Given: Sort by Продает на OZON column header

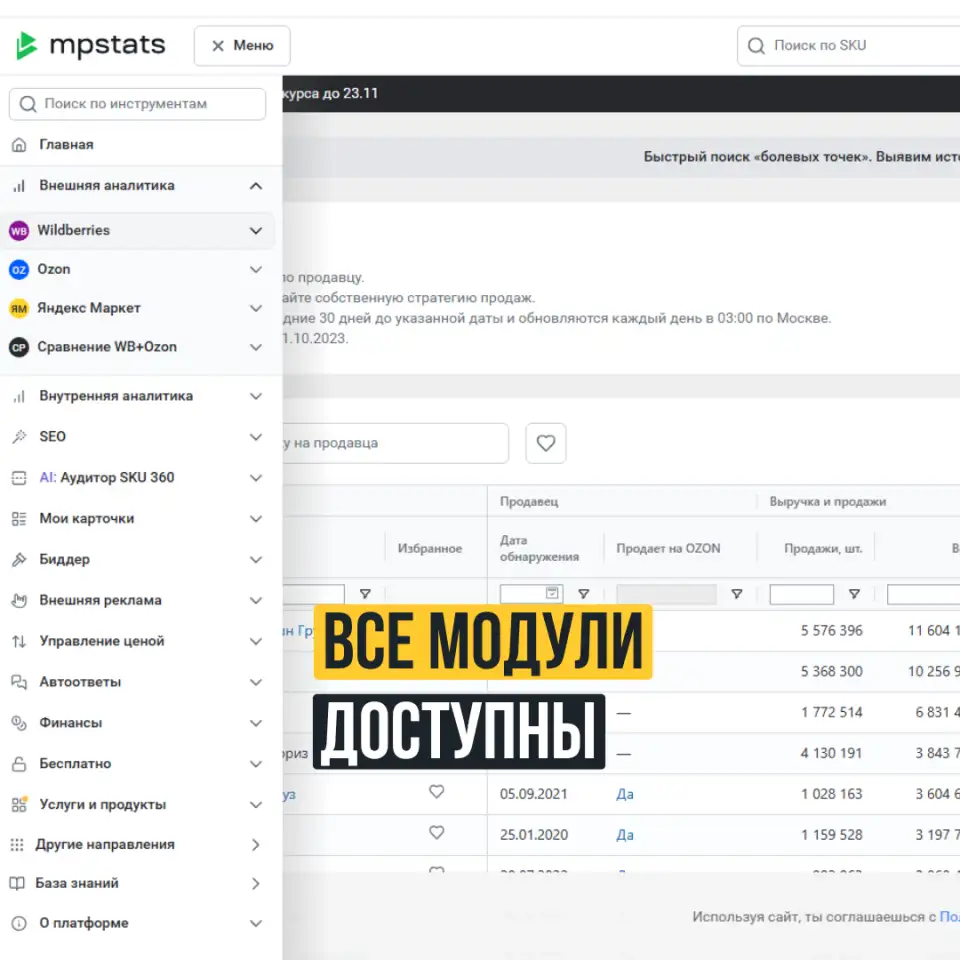Looking at the screenshot, I should click(x=668, y=549).
